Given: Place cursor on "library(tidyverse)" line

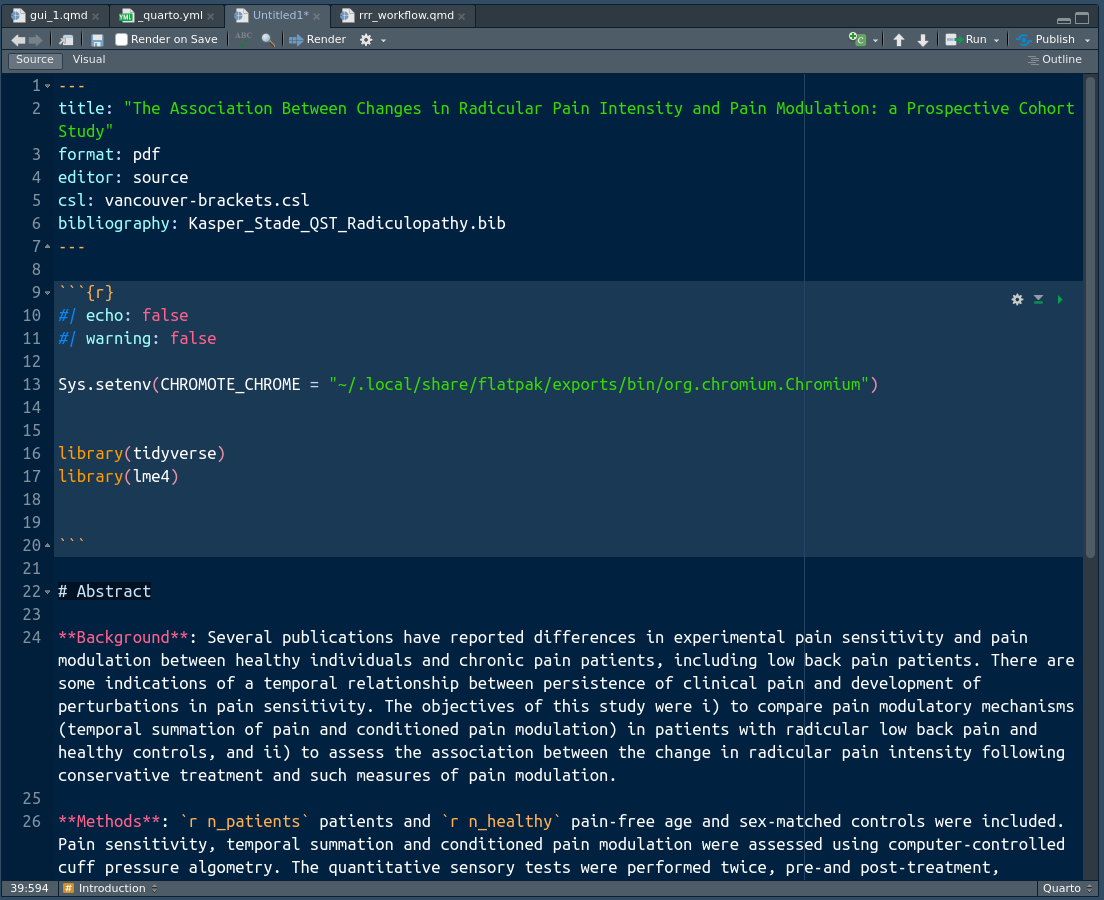Looking at the screenshot, I should [142, 454].
